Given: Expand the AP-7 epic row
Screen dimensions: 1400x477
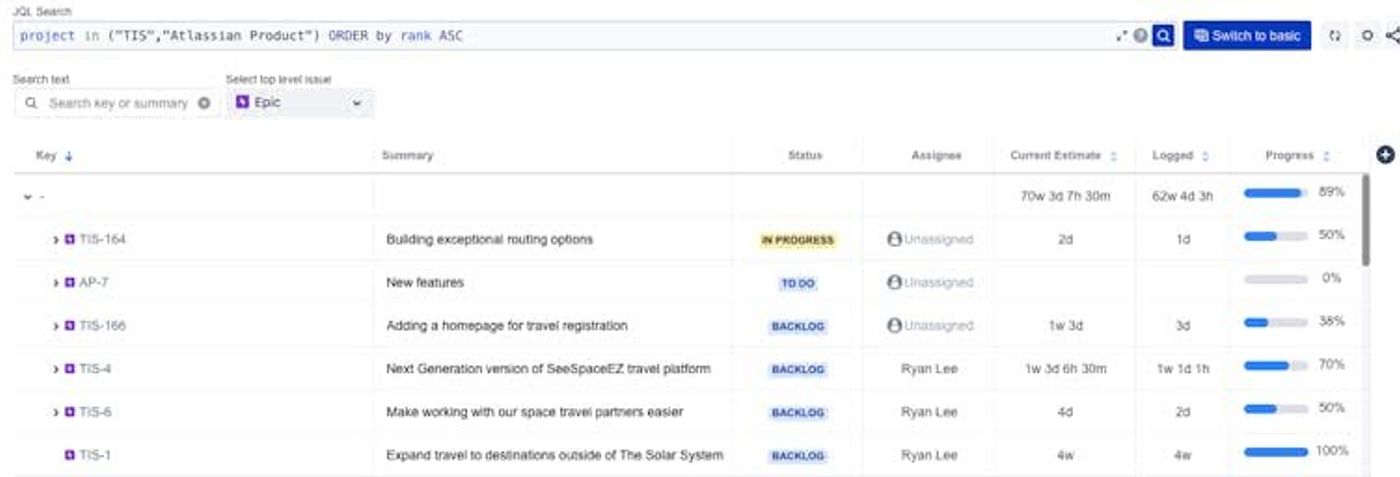Looking at the screenshot, I should (x=56, y=283).
